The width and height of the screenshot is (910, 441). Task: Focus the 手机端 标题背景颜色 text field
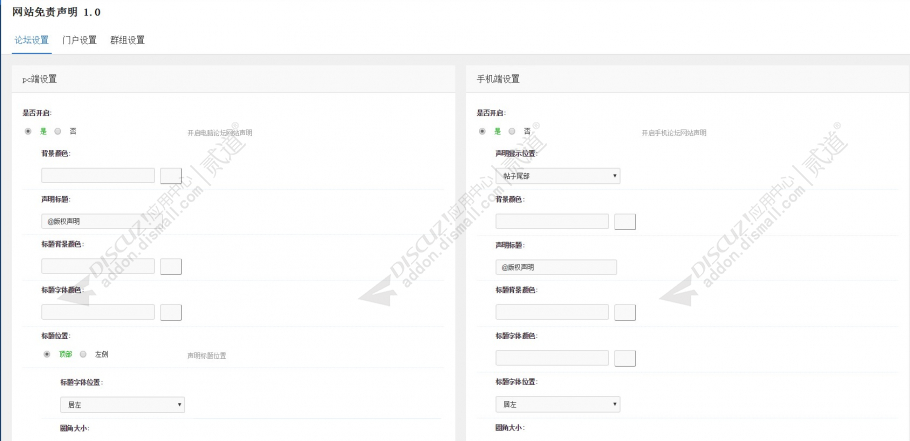pyautogui.click(x=552, y=312)
